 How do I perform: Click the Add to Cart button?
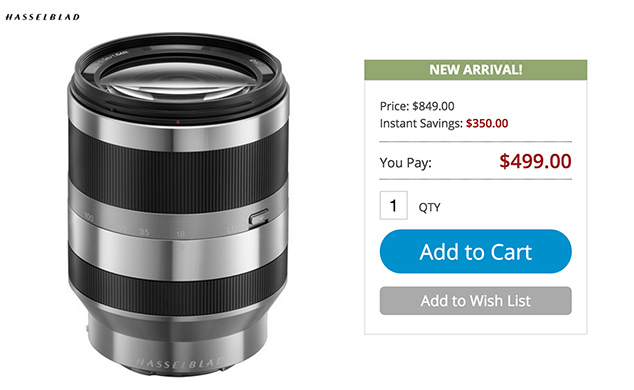476,251
